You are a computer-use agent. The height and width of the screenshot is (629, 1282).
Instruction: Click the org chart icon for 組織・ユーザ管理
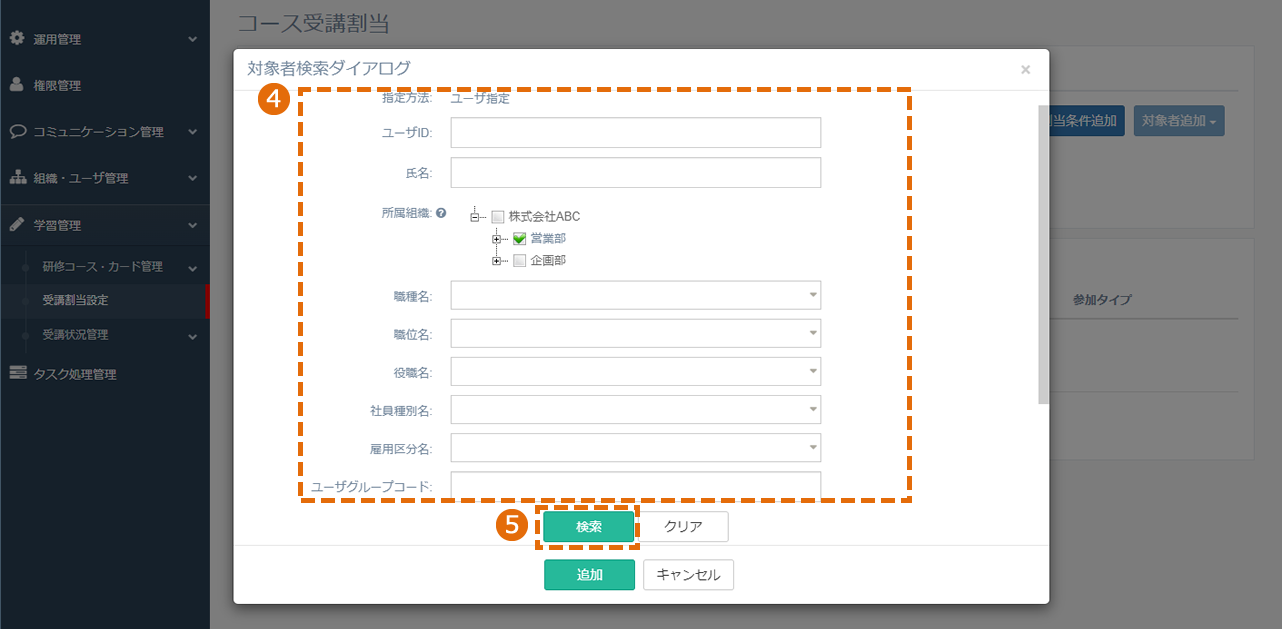[17, 178]
